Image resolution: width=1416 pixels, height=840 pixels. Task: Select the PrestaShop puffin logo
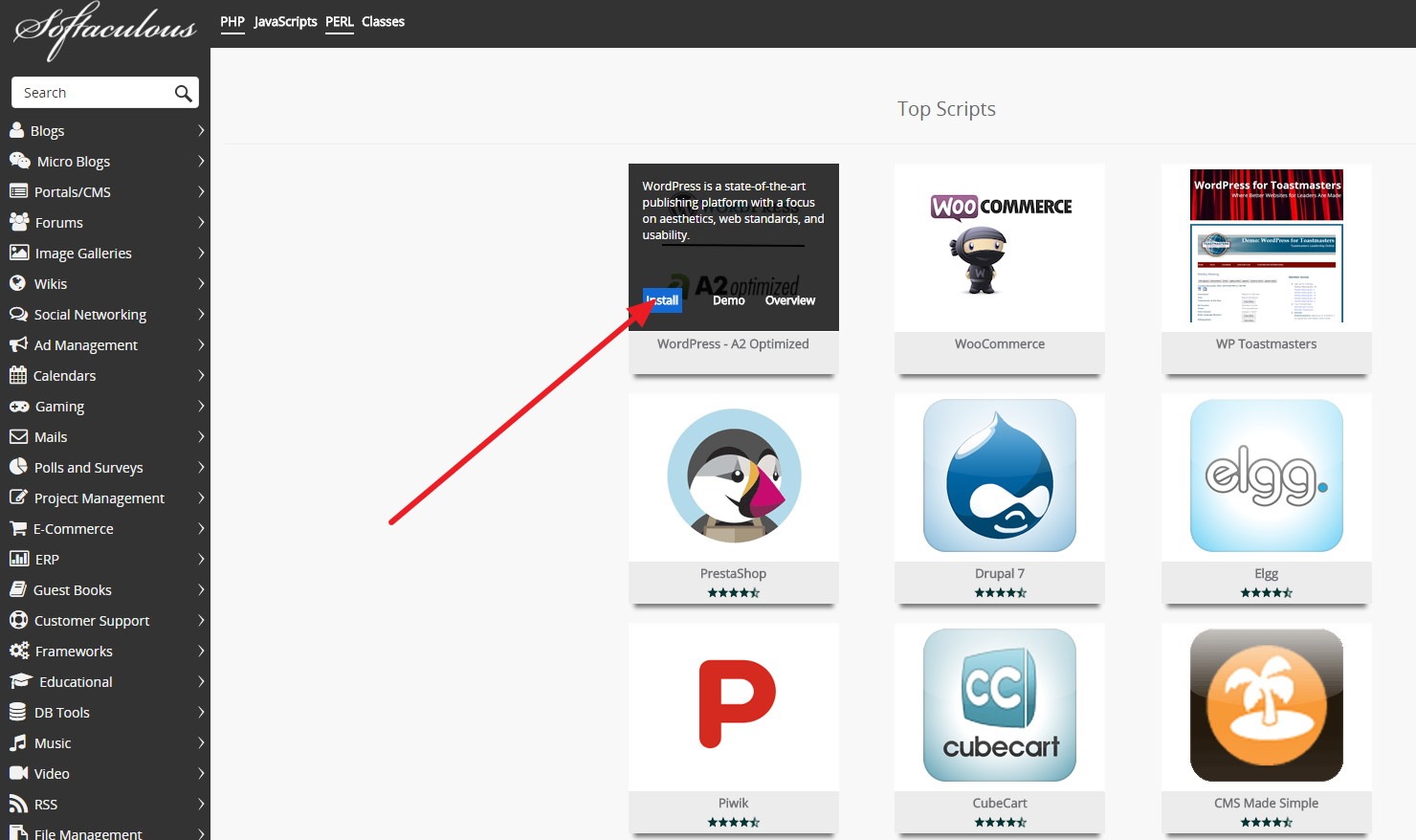click(734, 476)
